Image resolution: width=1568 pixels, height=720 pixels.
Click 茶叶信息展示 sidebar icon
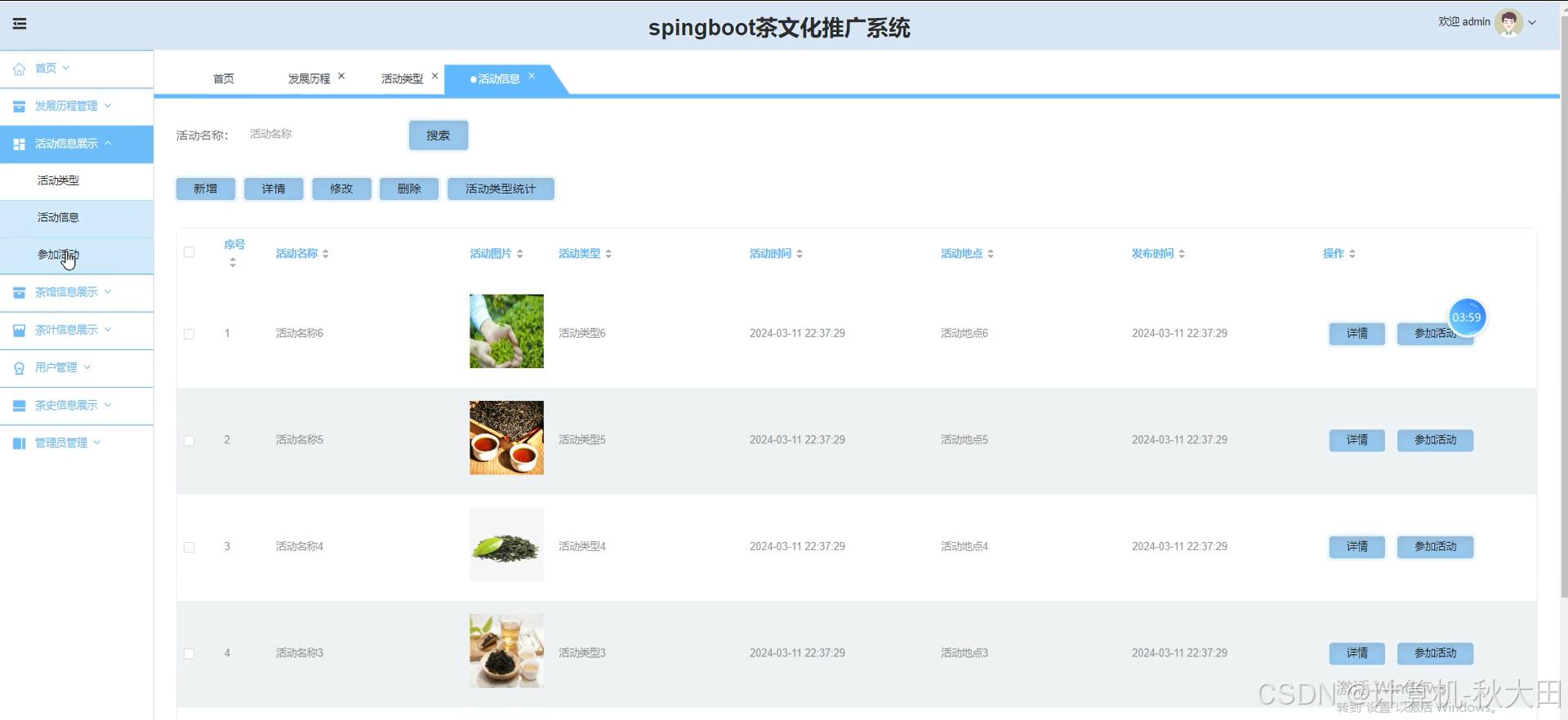pyautogui.click(x=19, y=330)
